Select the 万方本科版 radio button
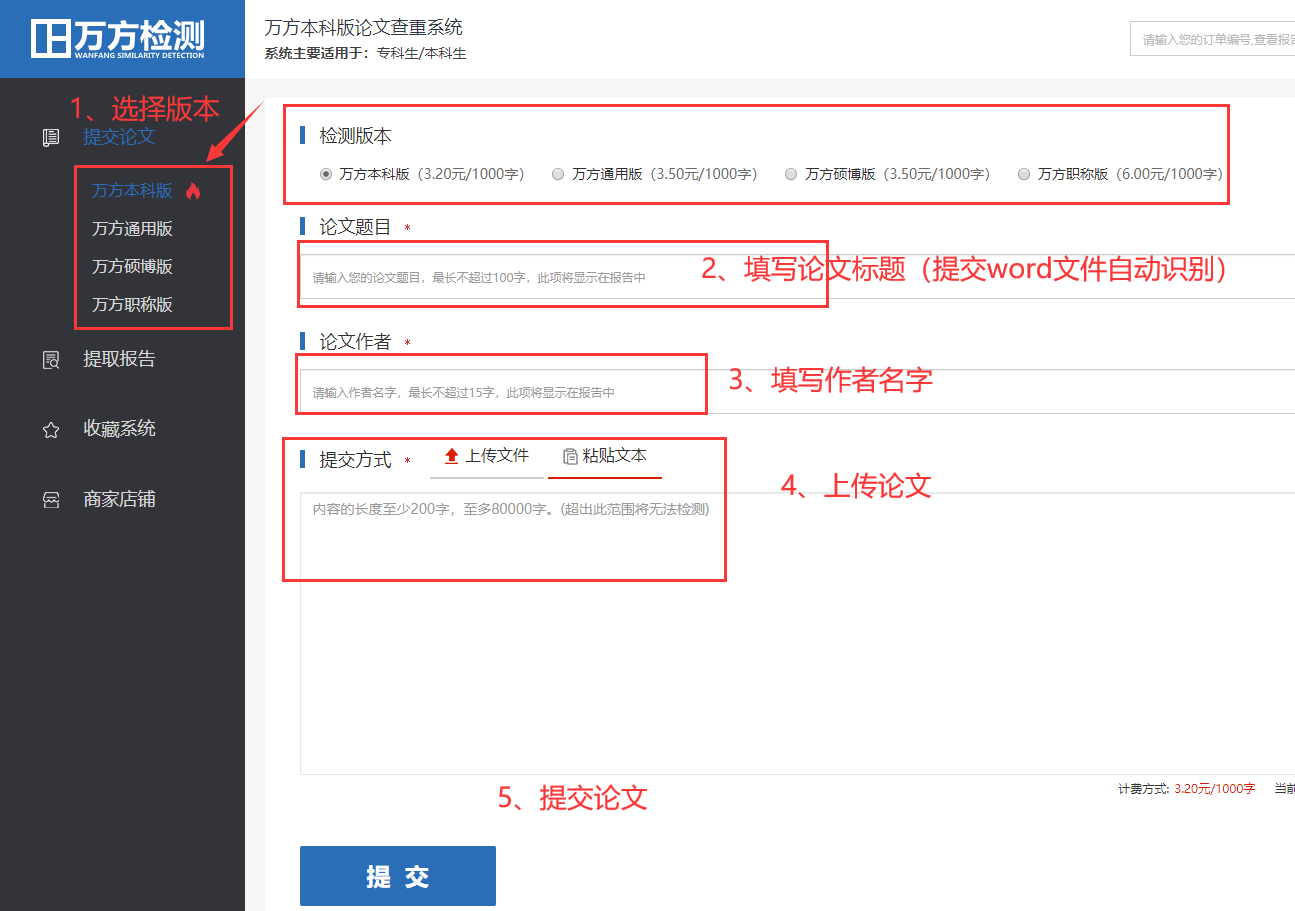This screenshot has width=1295, height=911. tap(326, 174)
